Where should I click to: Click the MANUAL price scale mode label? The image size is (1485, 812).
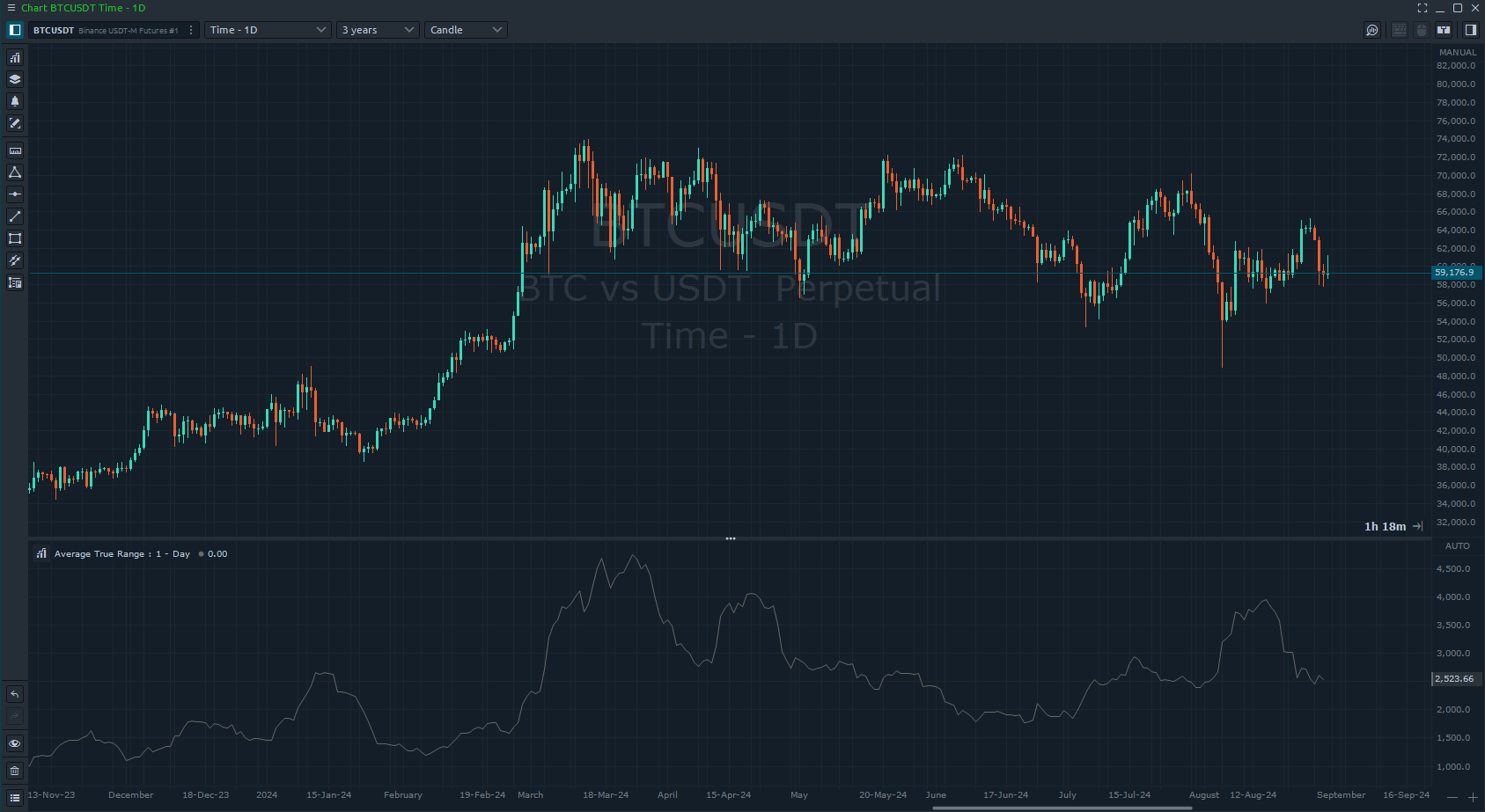pos(1458,53)
